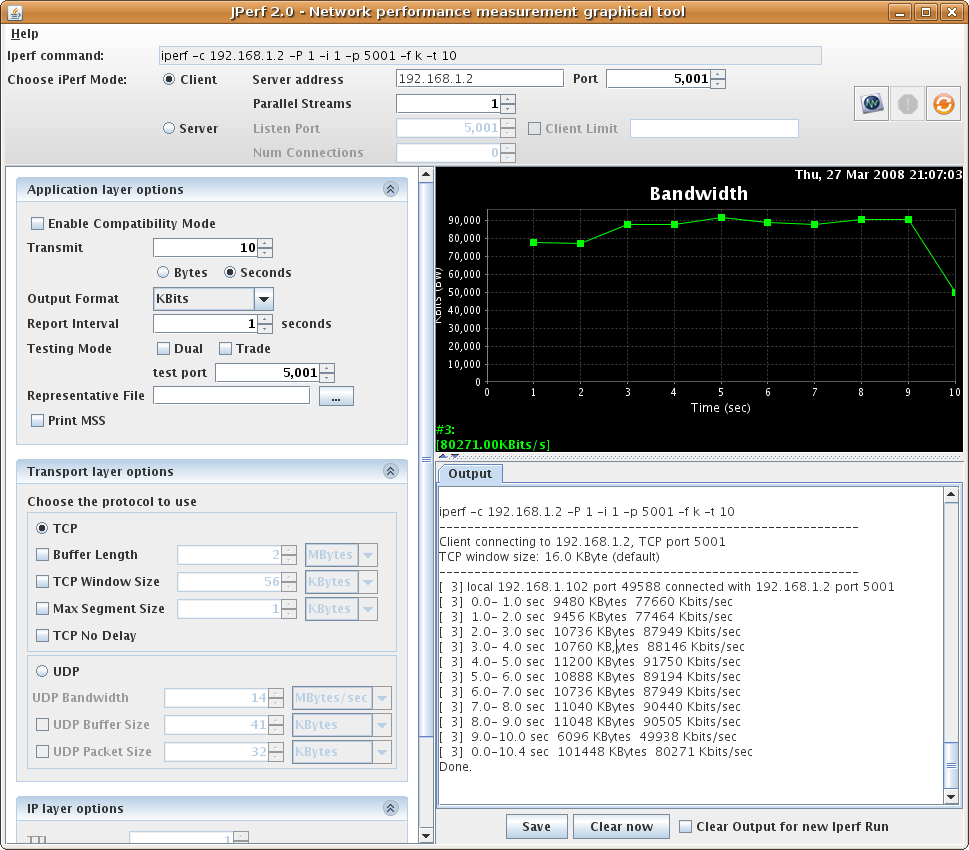Open the UDP Buffer Size KBytes dropdown
This screenshot has width=969, height=850.
coord(382,725)
